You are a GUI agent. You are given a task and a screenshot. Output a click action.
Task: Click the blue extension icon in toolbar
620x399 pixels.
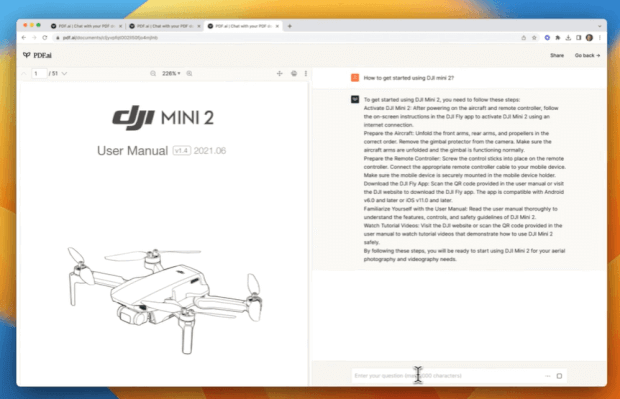click(547, 38)
